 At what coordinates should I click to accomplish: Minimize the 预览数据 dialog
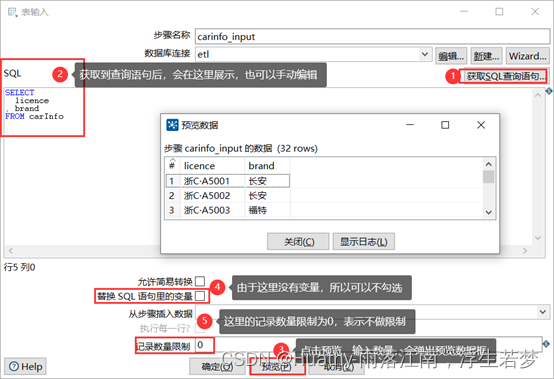[x=410, y=125]
